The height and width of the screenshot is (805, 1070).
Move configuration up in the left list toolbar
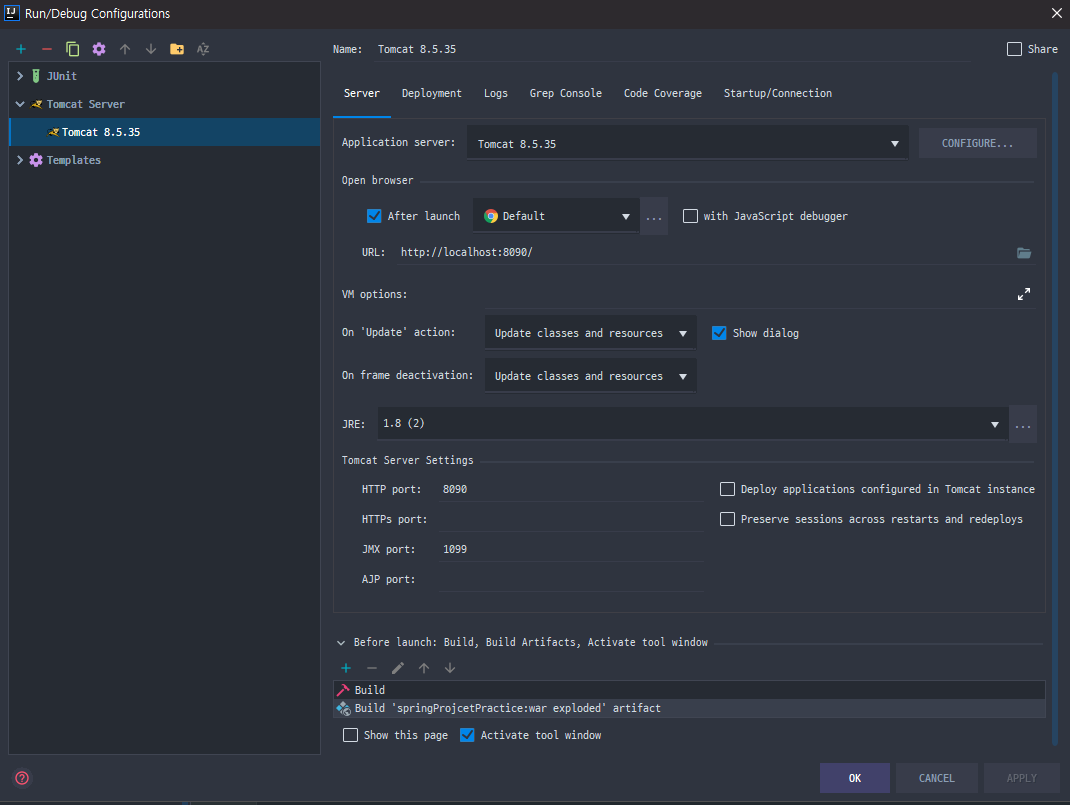[125, 49]
